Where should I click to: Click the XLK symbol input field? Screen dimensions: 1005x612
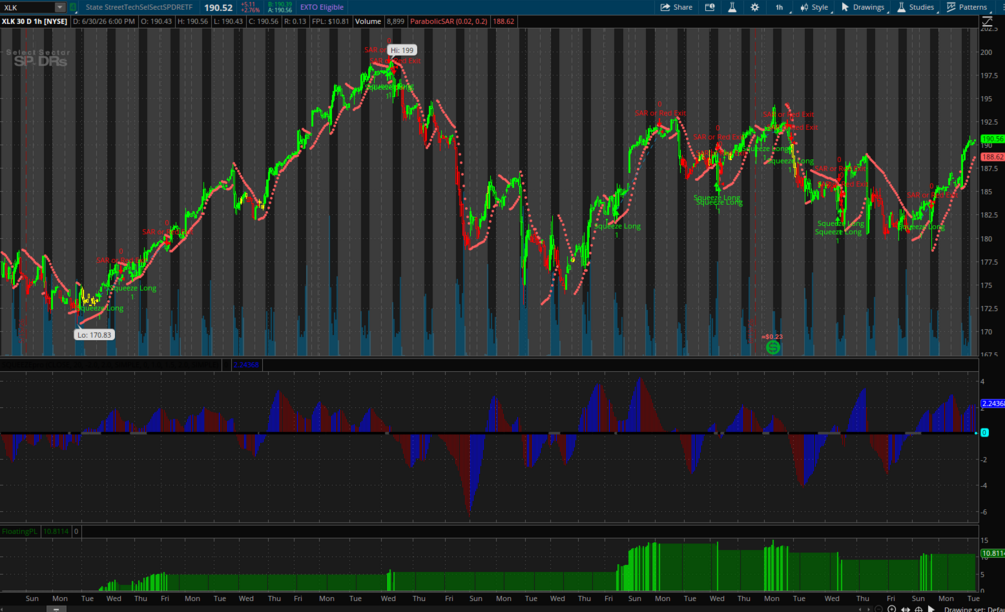coord(28,7)
